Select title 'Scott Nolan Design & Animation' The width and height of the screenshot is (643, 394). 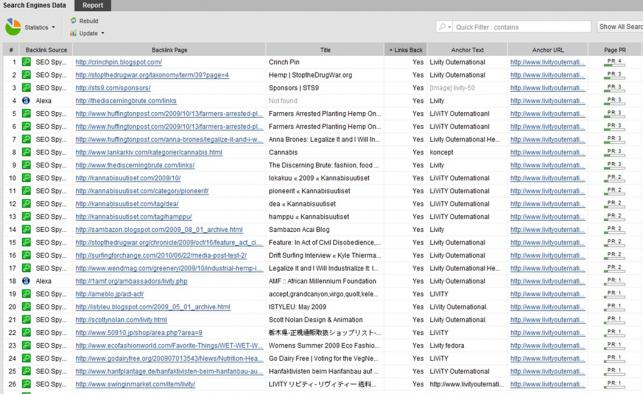click(x=316, y=319)
